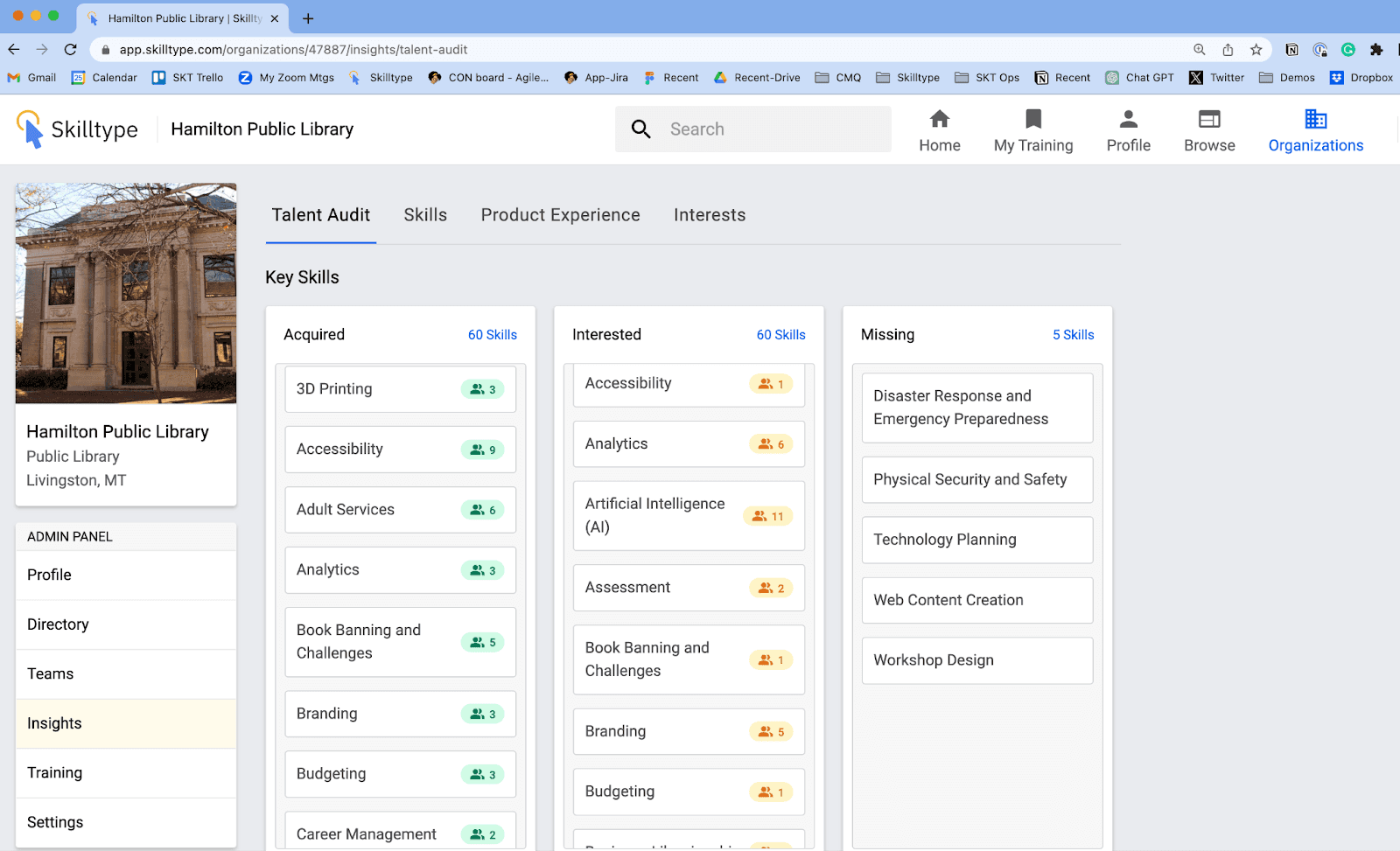The image size is (1400, 851).
Task: Bookmark this page with star icon
Action: pos(1256,50)
